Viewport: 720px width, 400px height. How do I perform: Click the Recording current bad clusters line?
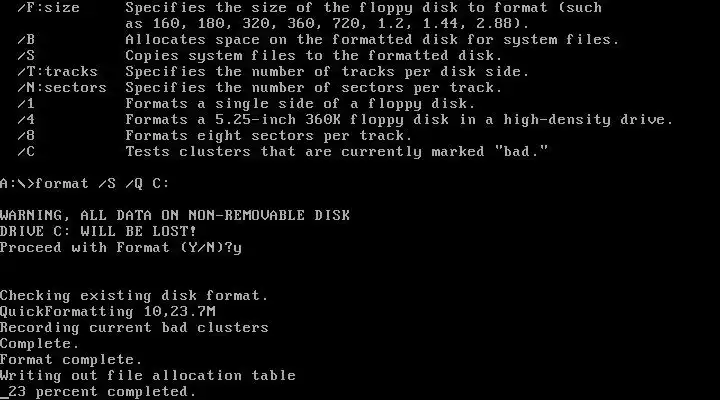pos(134,327)
